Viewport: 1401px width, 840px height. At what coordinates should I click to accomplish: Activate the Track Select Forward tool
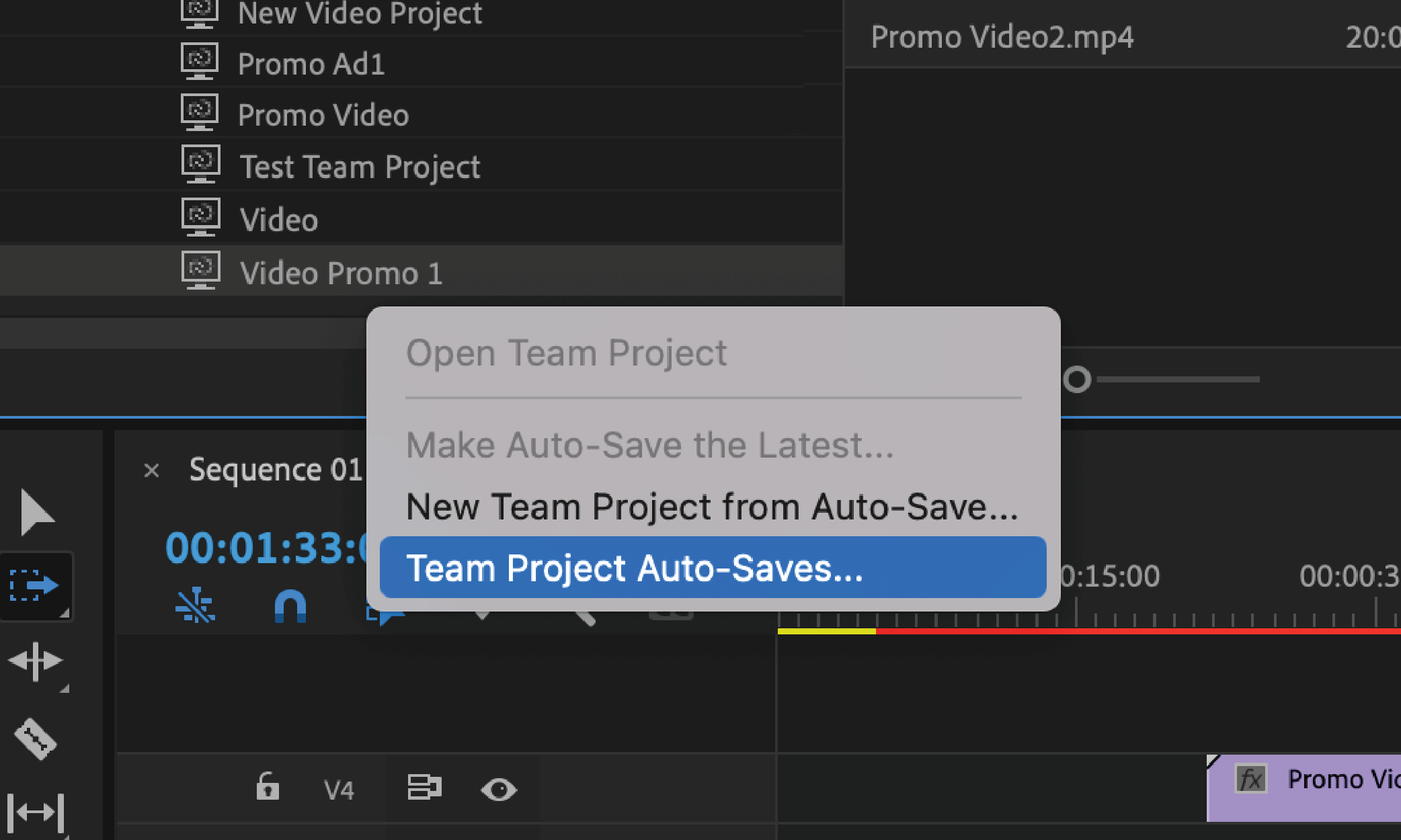37,586
